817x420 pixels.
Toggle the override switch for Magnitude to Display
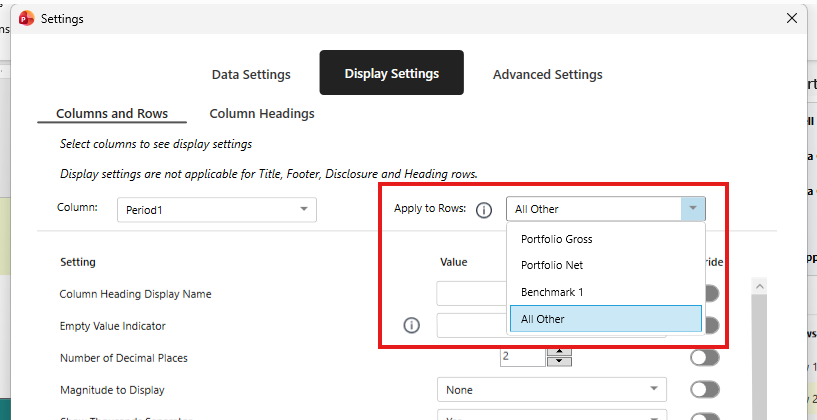[704, 390]
